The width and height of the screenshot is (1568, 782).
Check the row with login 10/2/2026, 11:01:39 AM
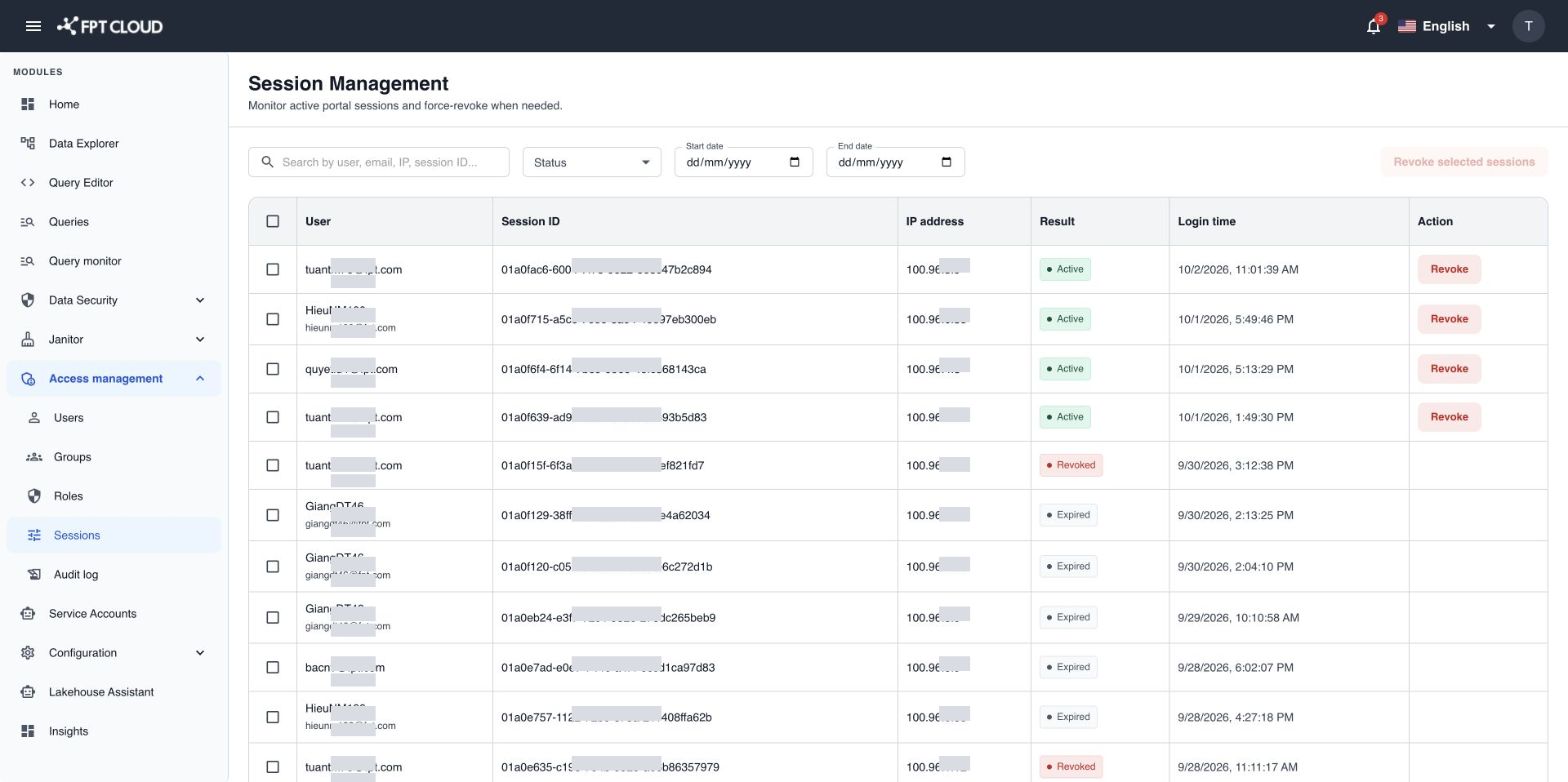point(273,269)
